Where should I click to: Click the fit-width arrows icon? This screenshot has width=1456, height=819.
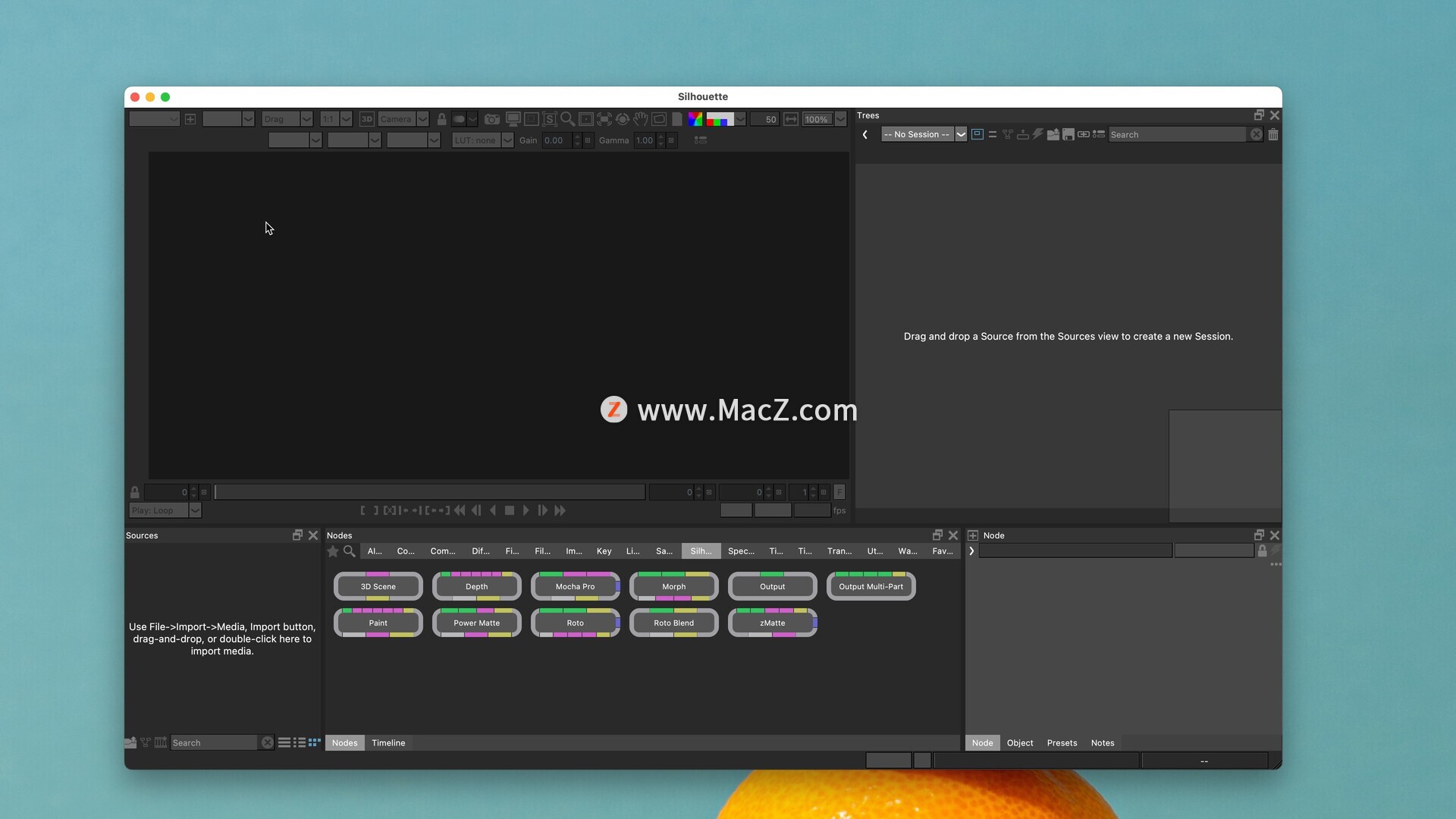[x=791, y=119]
